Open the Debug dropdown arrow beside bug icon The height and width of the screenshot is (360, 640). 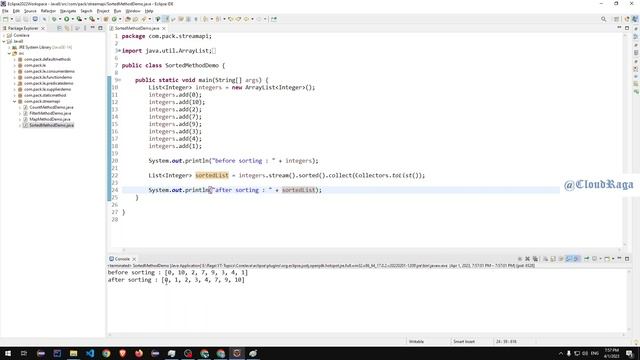click(60, 19)
